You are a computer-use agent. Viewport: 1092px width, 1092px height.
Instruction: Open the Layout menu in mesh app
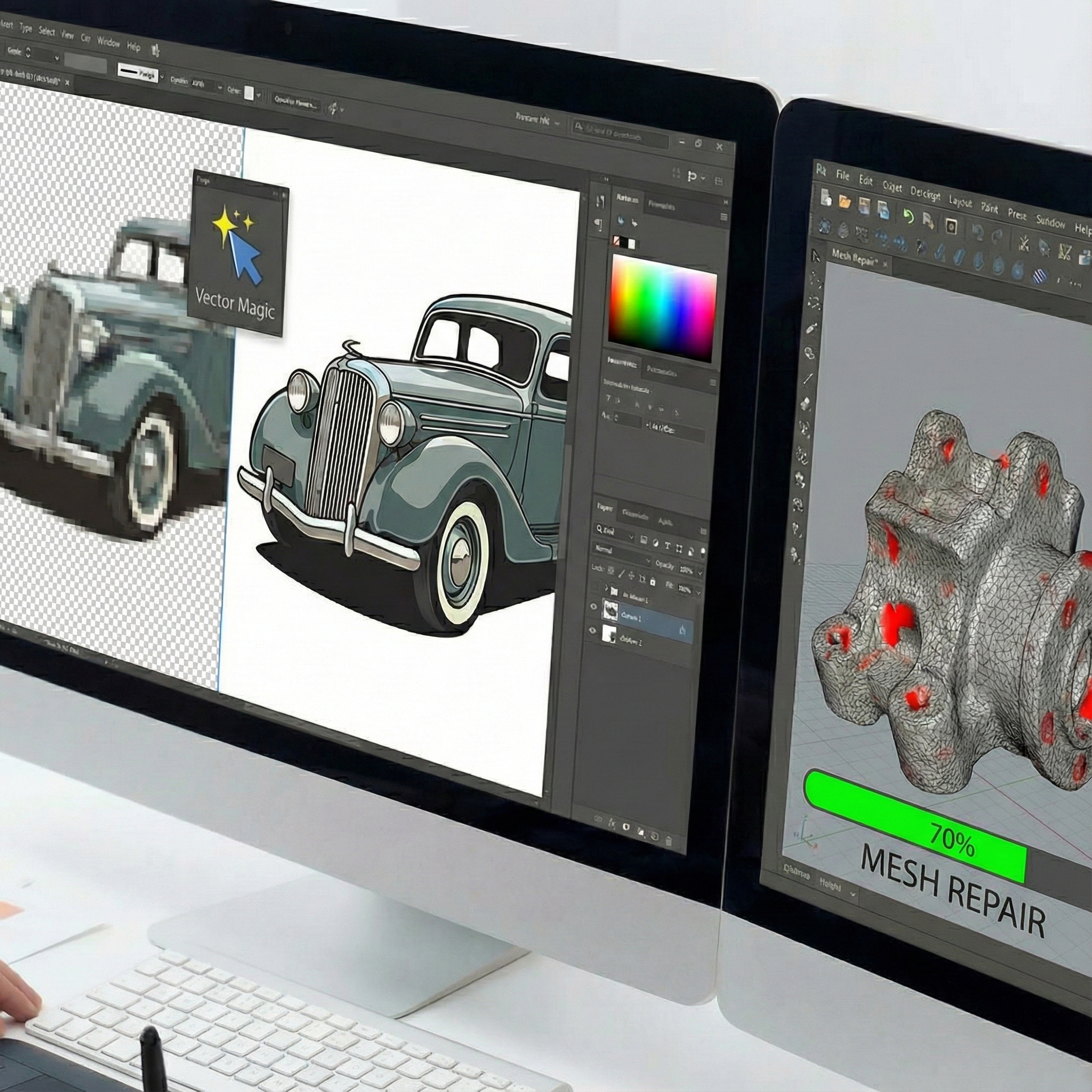click(x=960, y=202)
